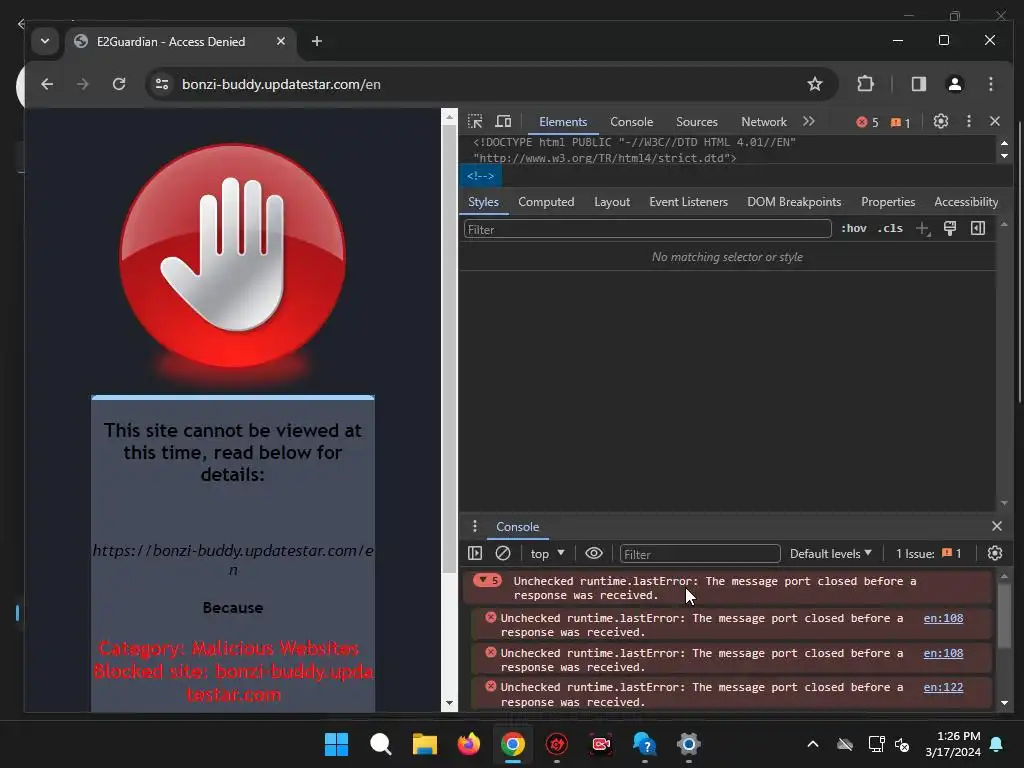
Task: Close the E2Guardian - Access Denied tab
Action: coord(281,41)
